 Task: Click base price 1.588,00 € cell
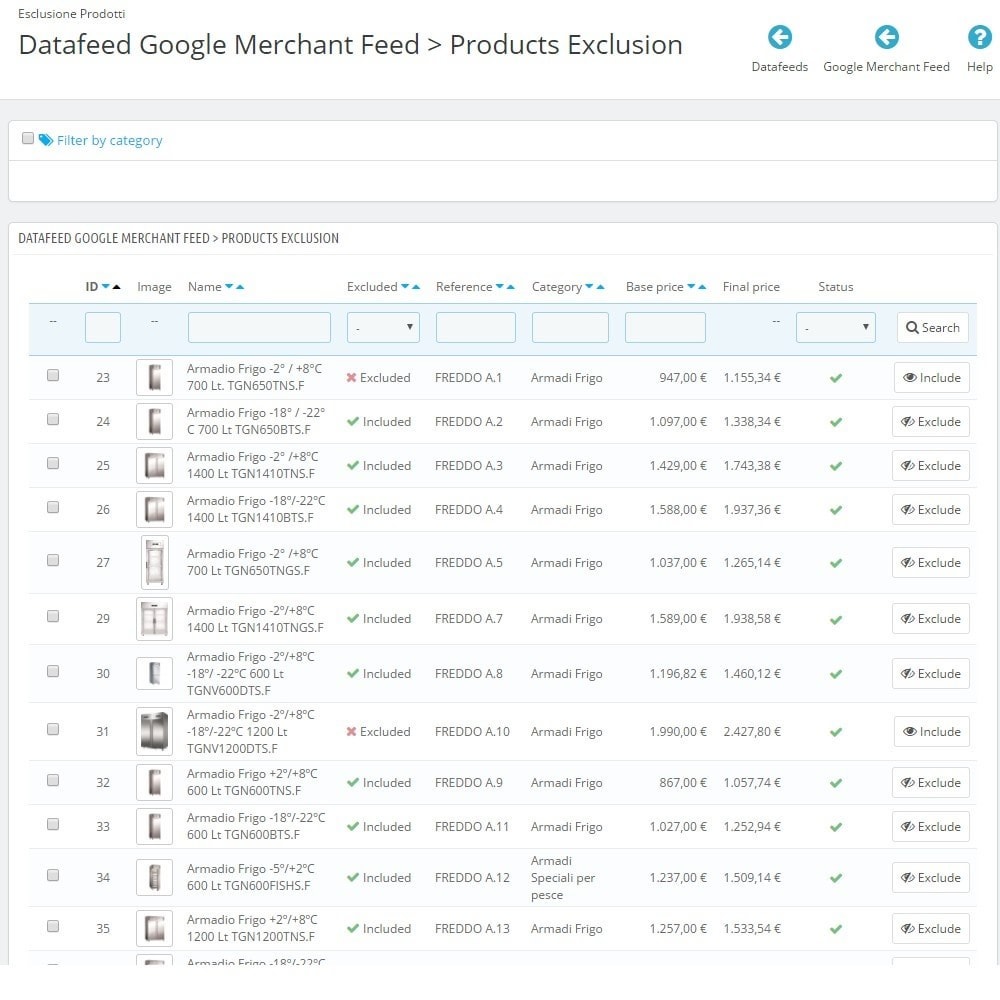pyautogui.click(x=678, y=510)
